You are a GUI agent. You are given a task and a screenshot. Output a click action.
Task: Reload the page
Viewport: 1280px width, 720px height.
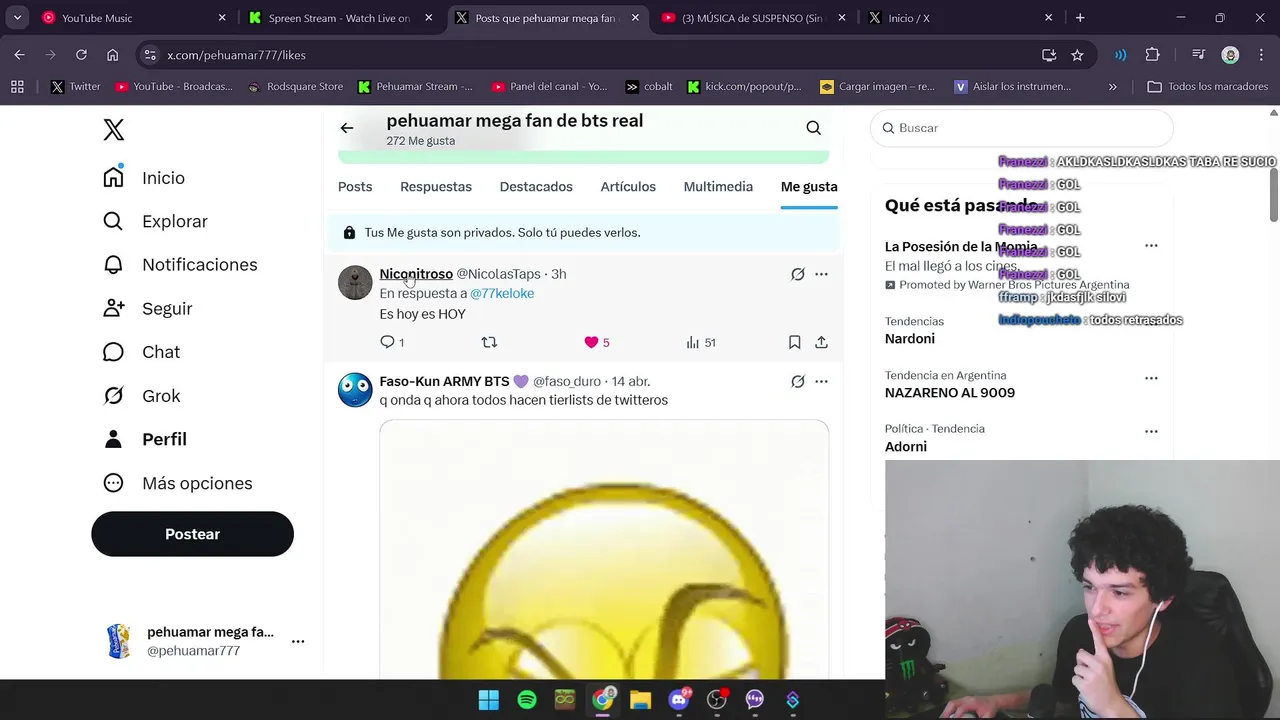click(81, 55)
